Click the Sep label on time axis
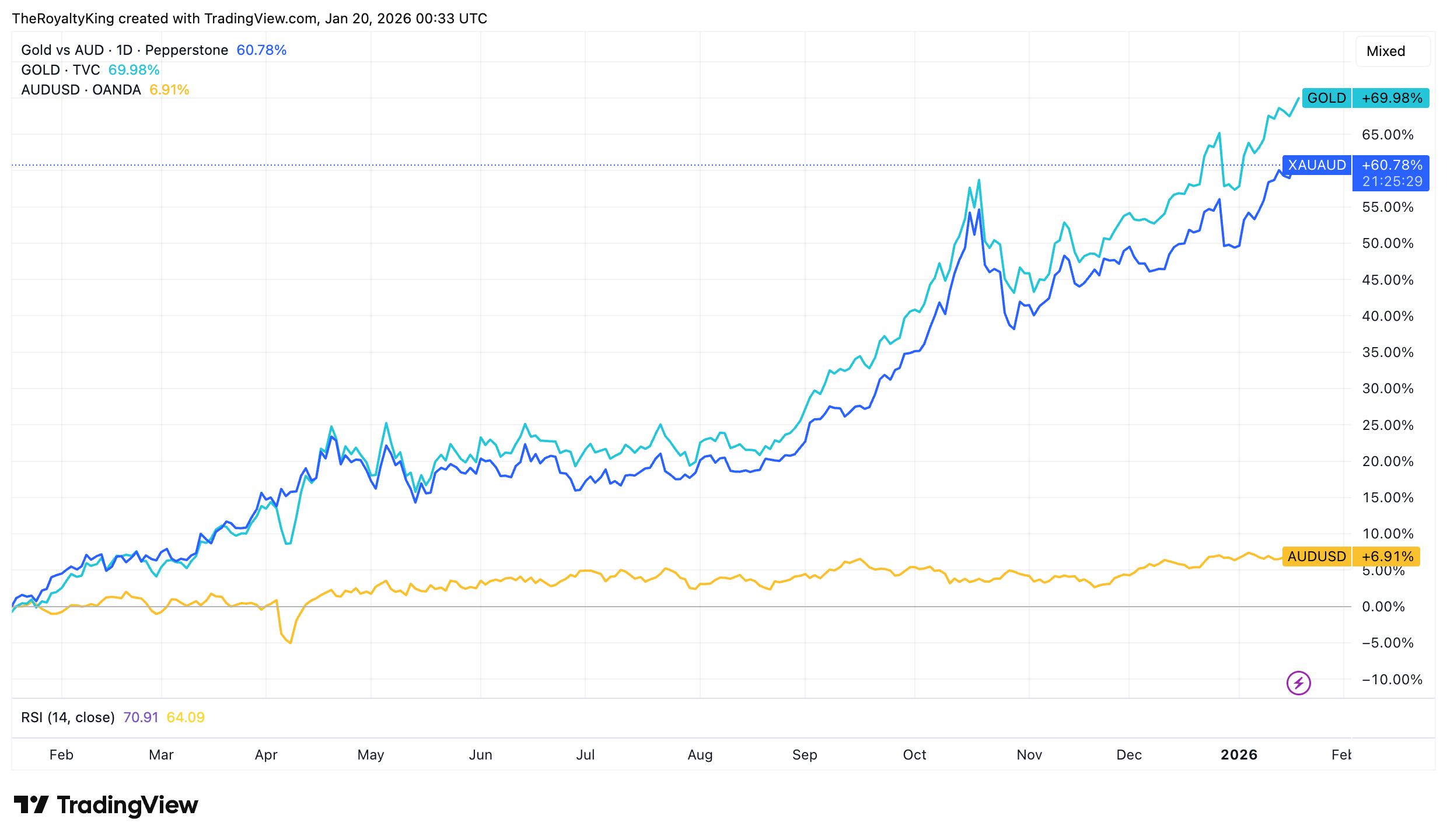 (805, 755)
